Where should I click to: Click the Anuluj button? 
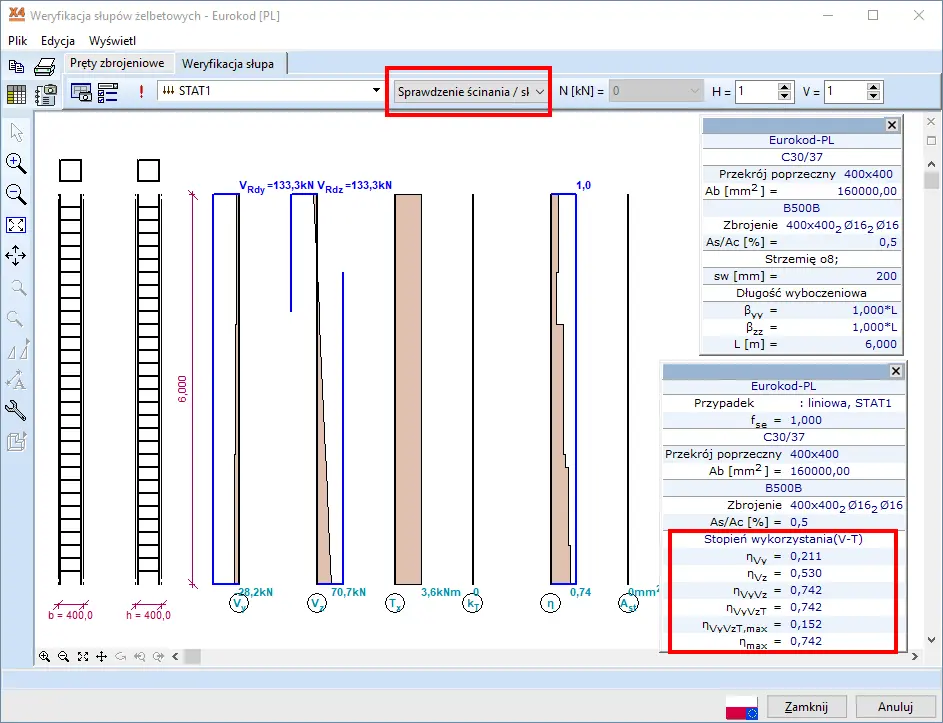[895, 707]
